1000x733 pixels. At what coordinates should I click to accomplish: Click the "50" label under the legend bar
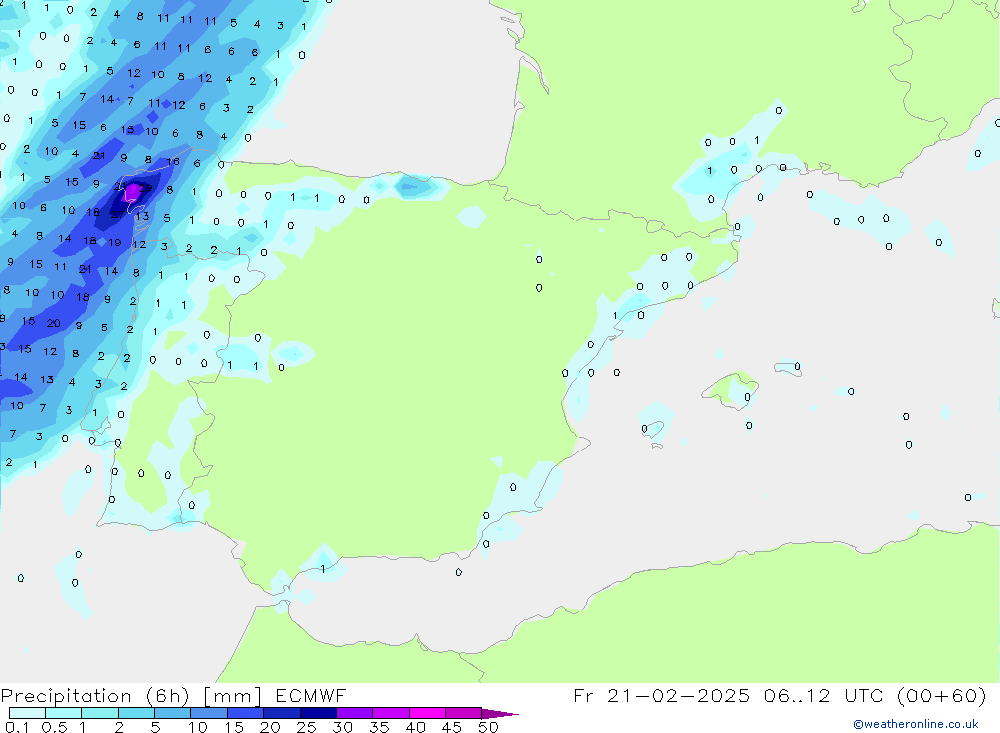[489, 727]
